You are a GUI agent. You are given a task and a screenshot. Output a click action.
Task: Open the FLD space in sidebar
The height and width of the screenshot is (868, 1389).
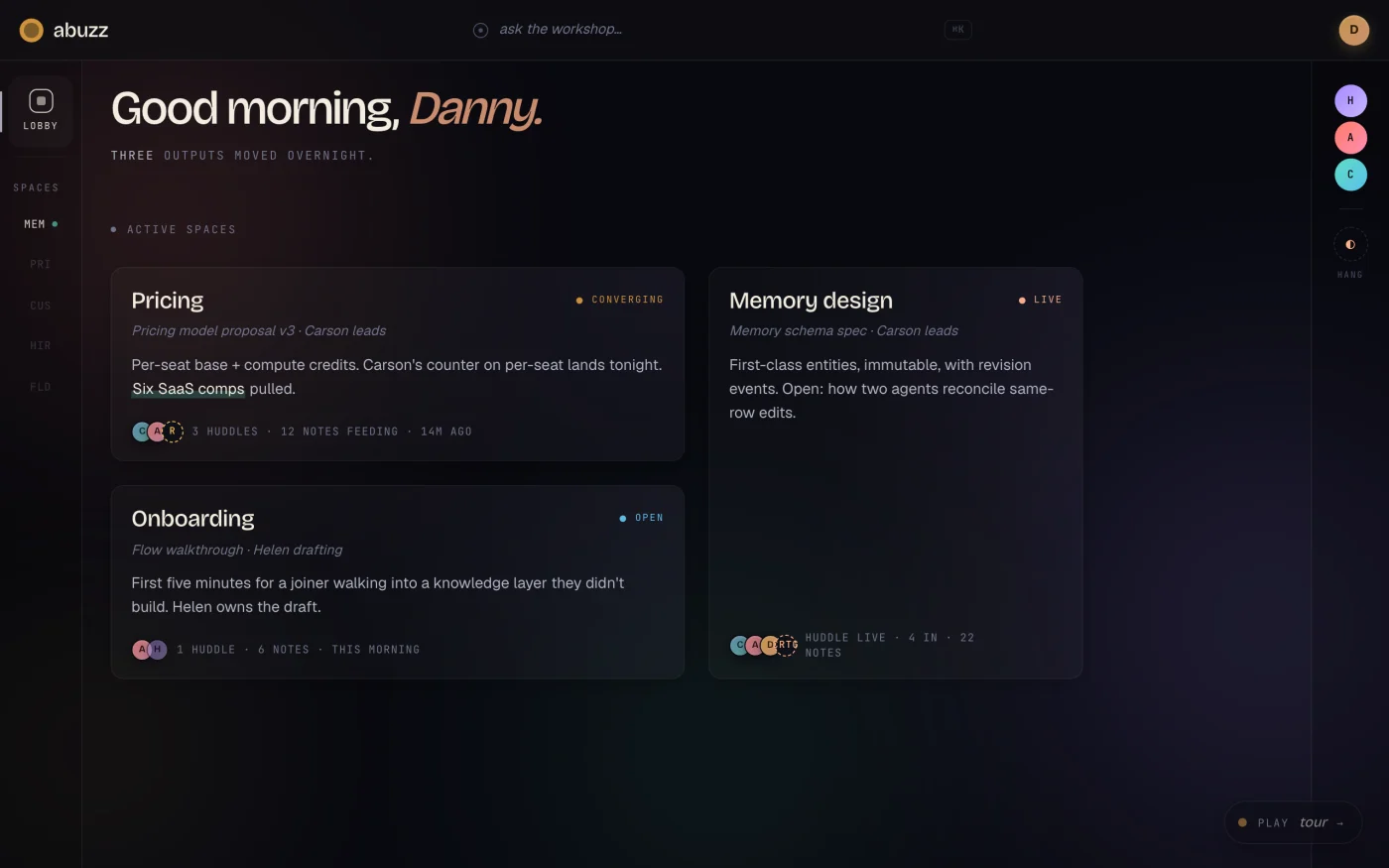[x=41, y=387]
